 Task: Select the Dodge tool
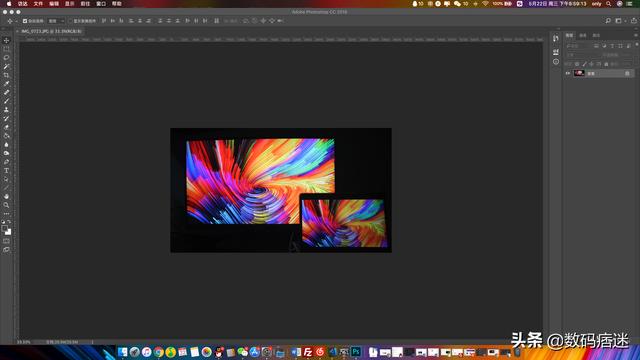click(x=6, y=153)
